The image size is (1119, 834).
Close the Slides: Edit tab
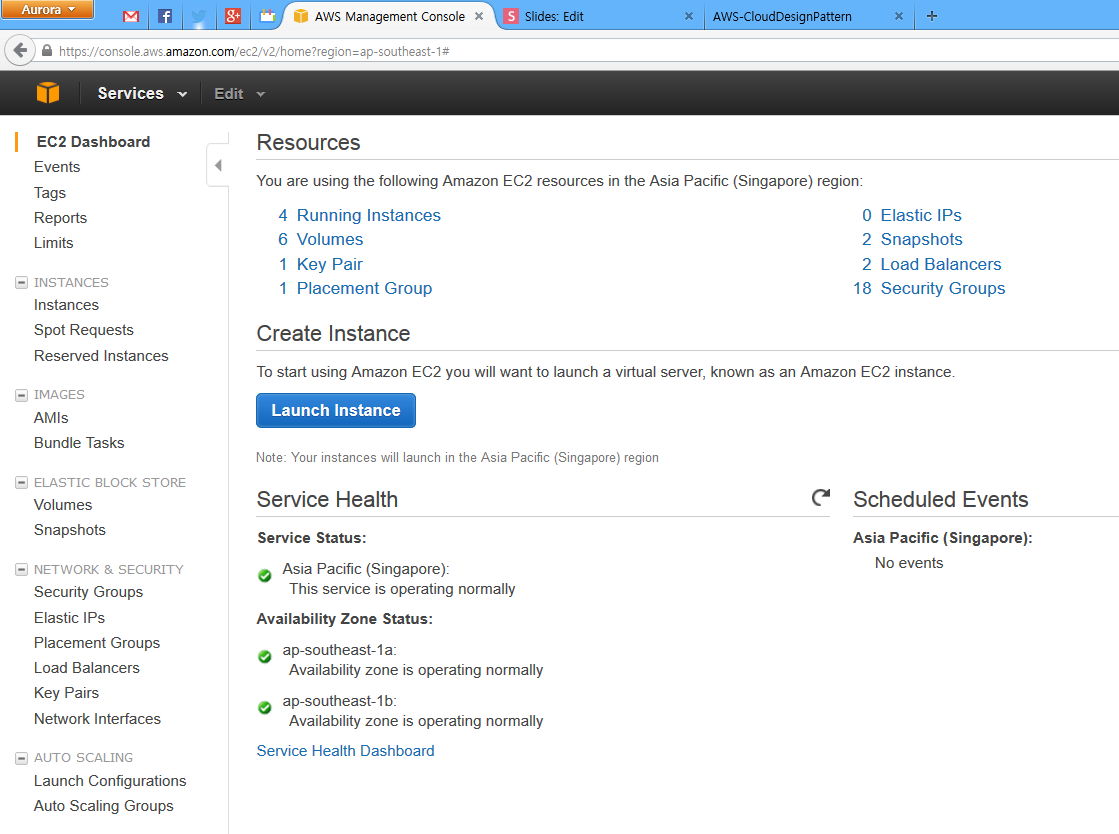pos(689,16)
